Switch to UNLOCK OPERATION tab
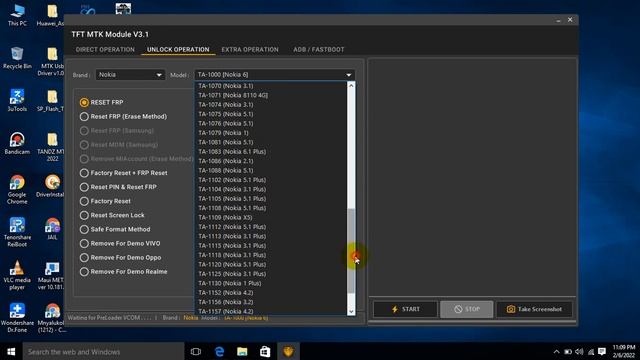Image resolution: width=640 pixels, height=360 pixels. click(x=178, y=49)
